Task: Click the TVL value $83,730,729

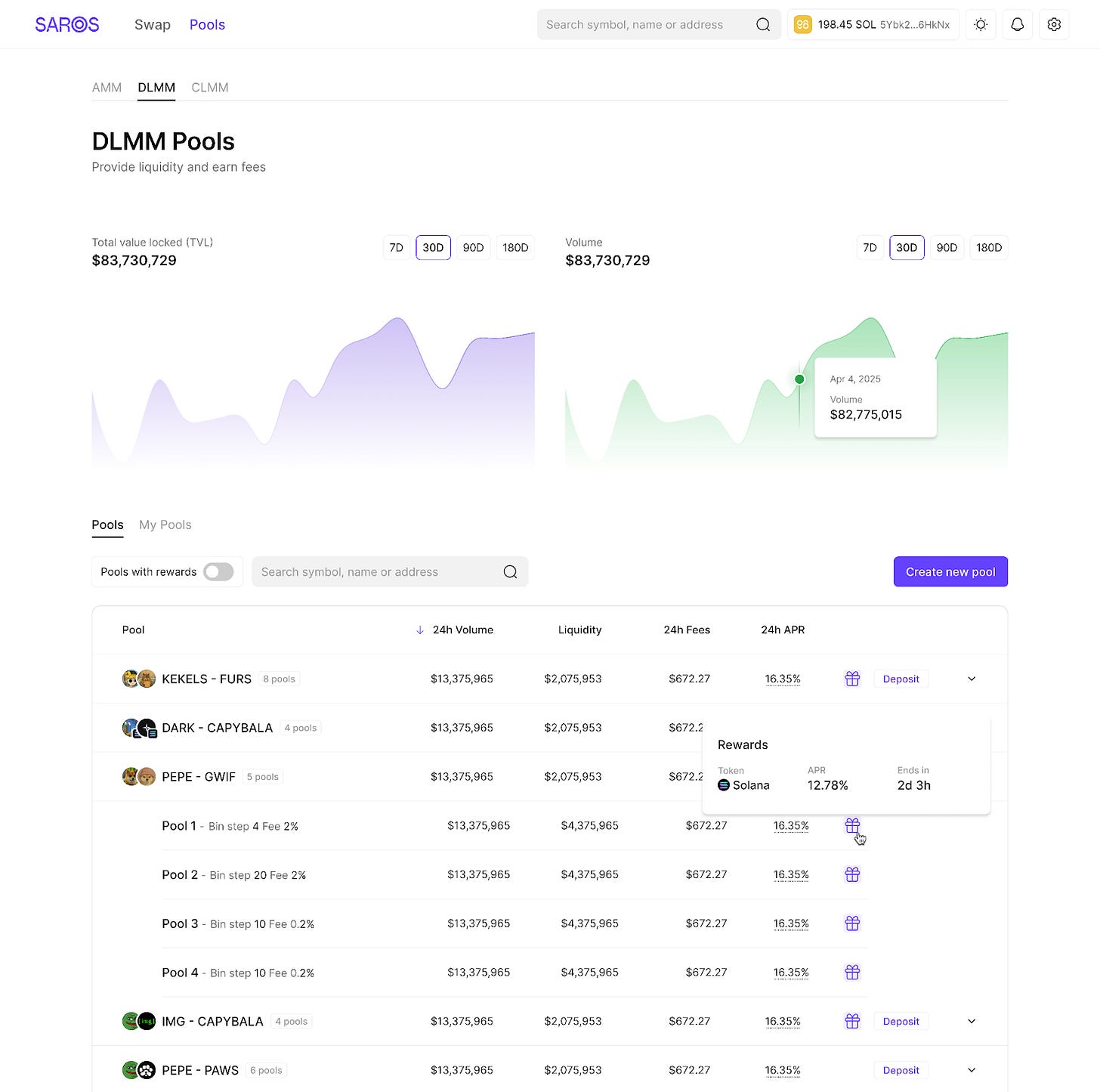Action: (134, 261)
